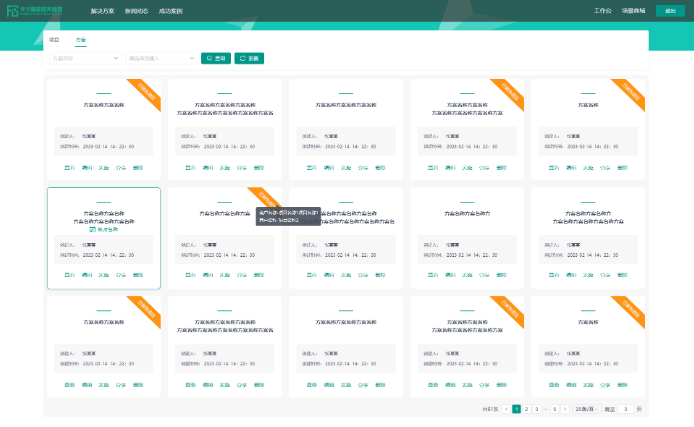Screen dimensions: 694x427
Task: Open the second filter dropdown in filter bar
Action: pyautogui.click(x=161, y=59)
